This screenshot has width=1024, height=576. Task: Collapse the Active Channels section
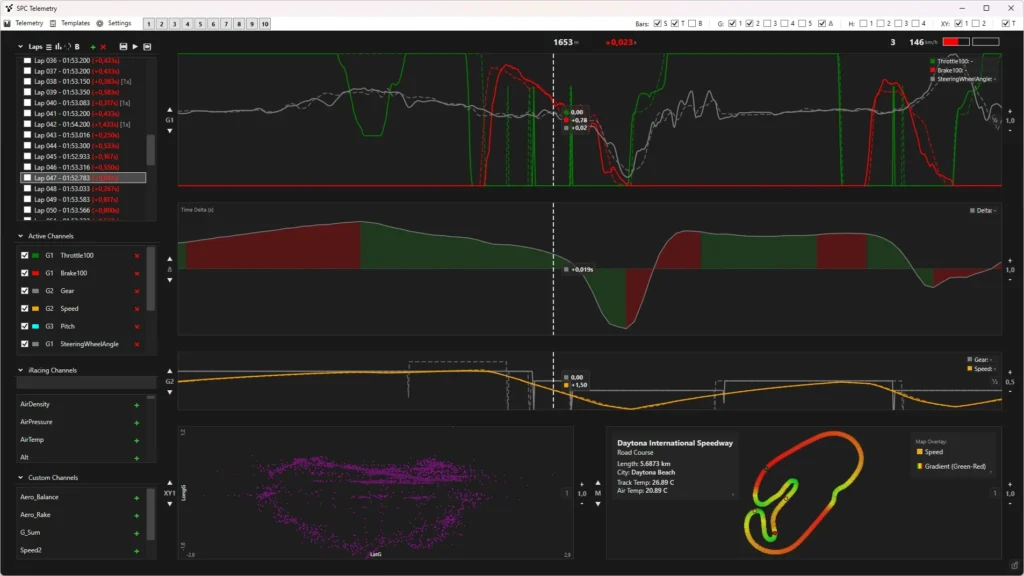tap(21, 236)
